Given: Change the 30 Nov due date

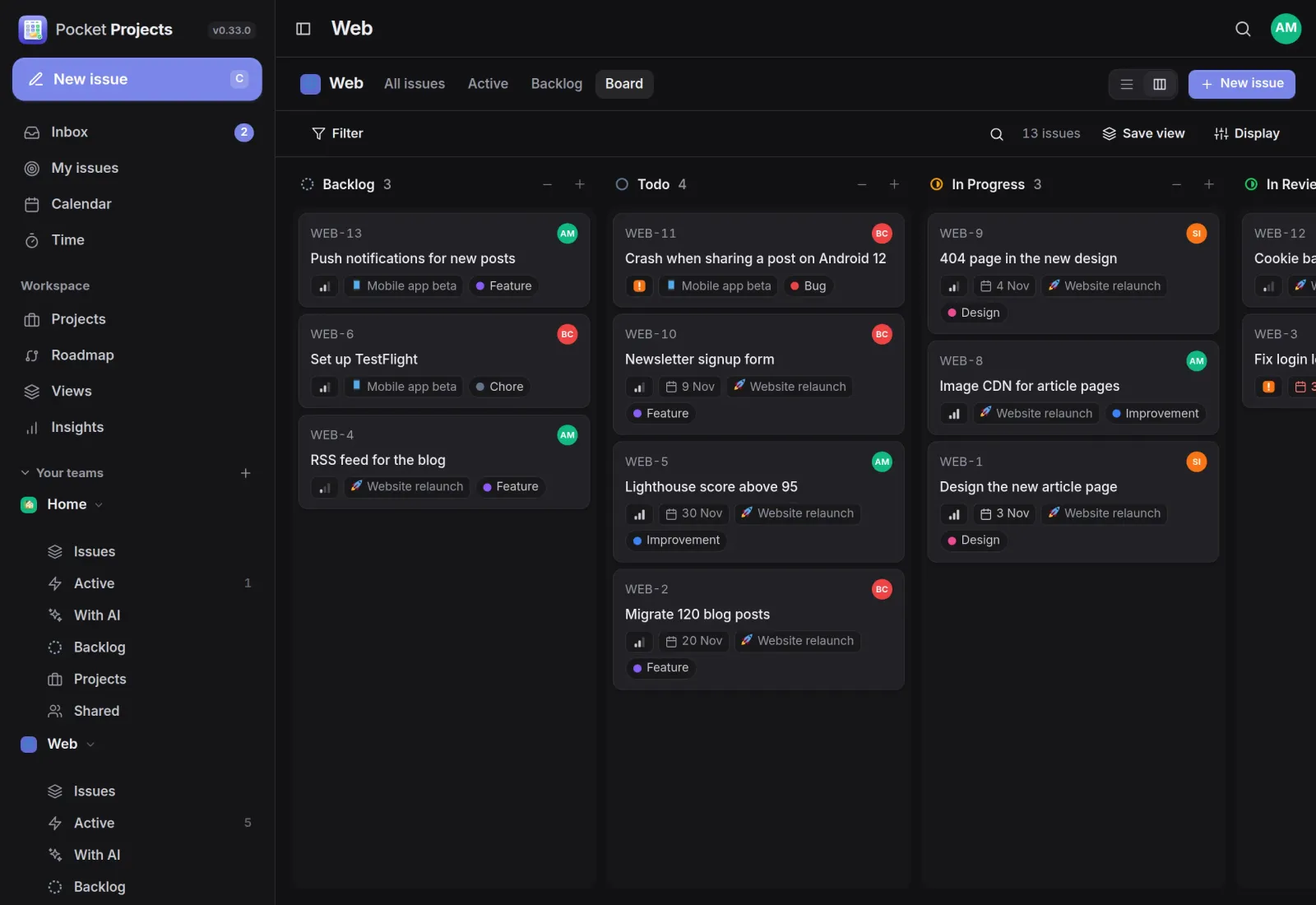Looking at the screenshot, I should (694, 514).
